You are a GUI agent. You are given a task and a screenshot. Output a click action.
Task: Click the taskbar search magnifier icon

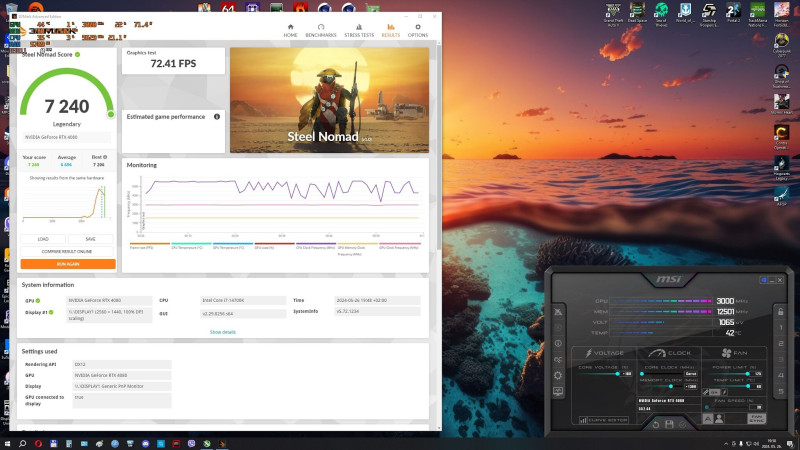point(22,444)
